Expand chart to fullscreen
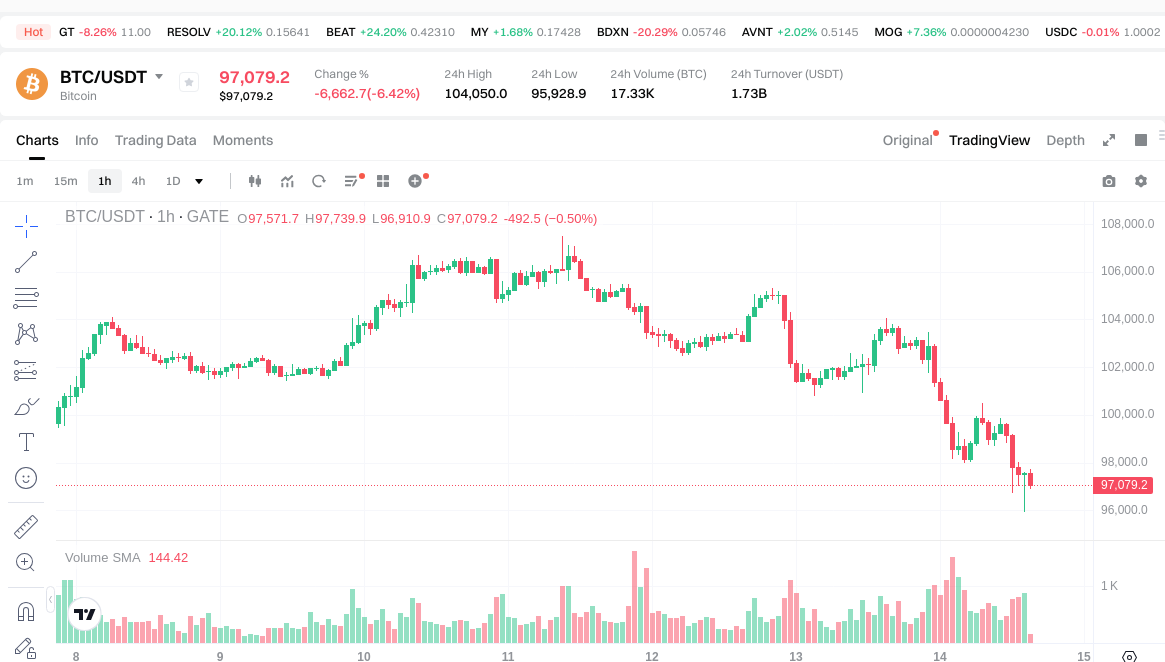 tap(1109, 140)
